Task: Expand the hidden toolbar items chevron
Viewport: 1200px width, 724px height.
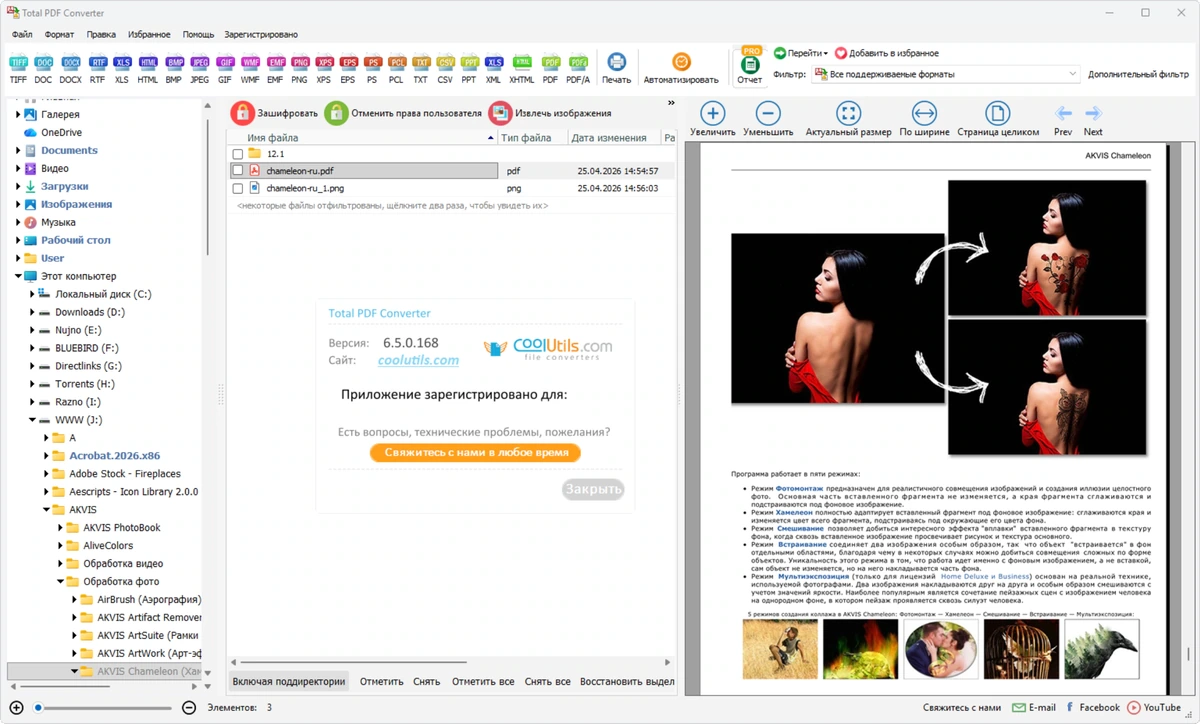Action: (671, 103)
